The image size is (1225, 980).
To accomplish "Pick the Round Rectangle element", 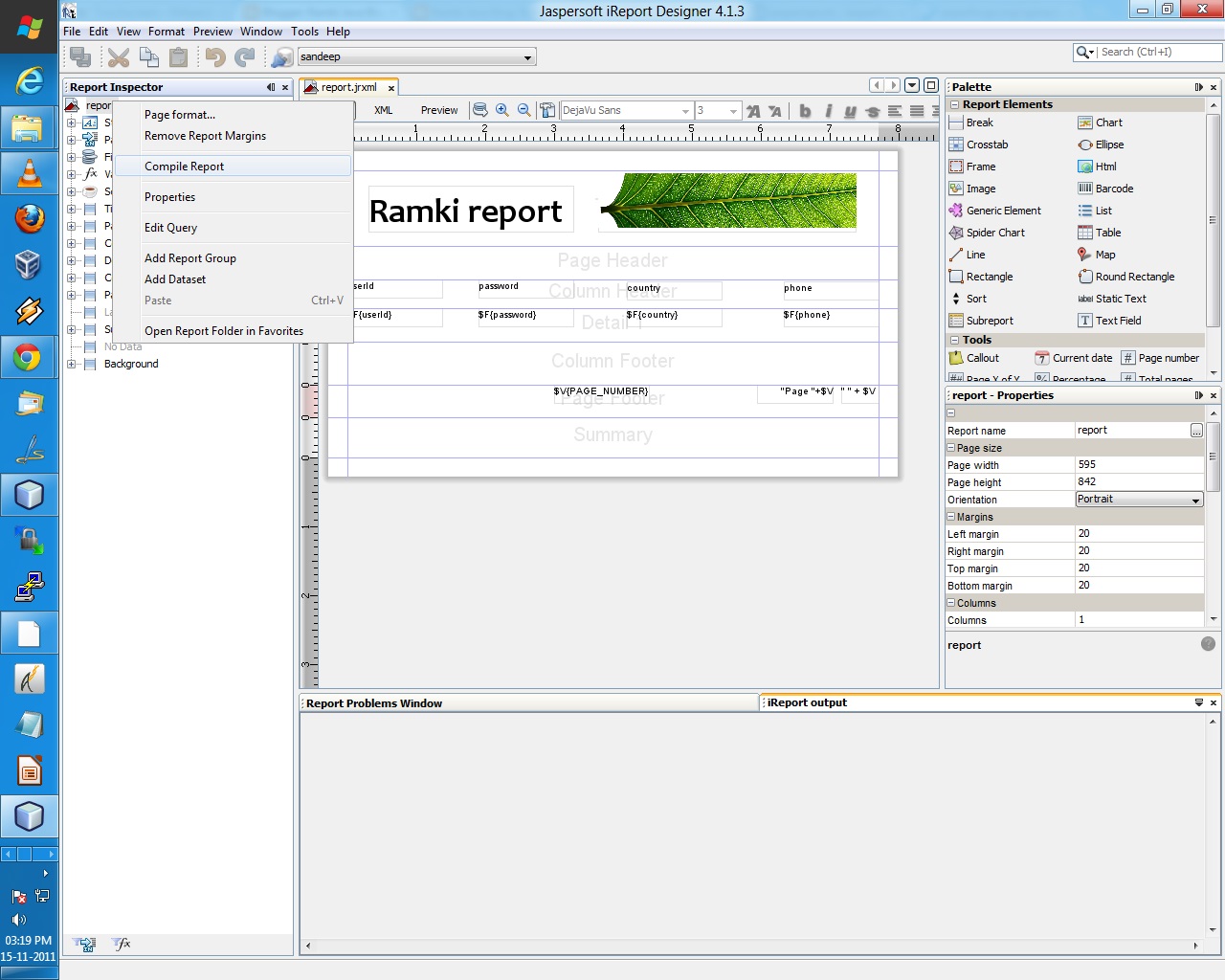I will [1126, 277].
